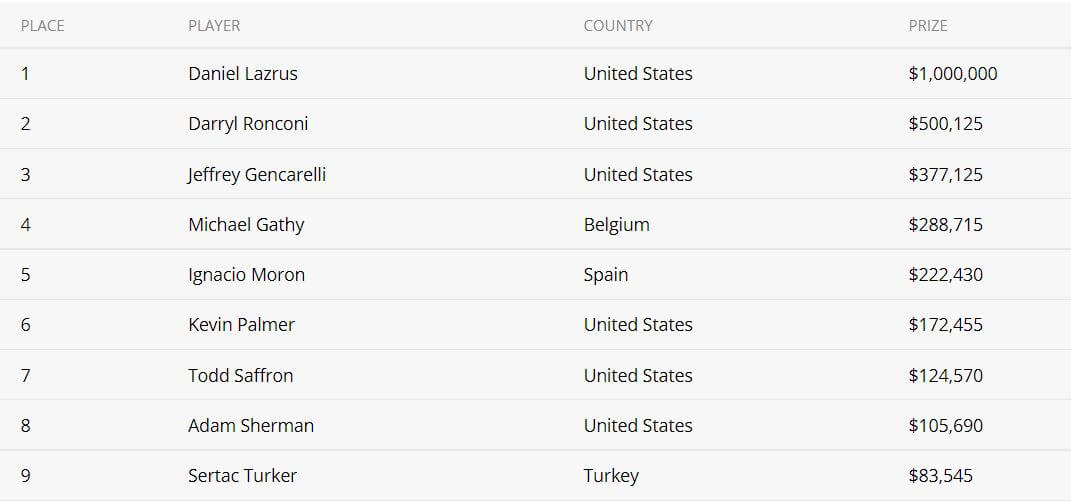Click Adam Sherman player name
This screenshot has width=1071, height=501.
pyautogui.click(x=251, y=425)
